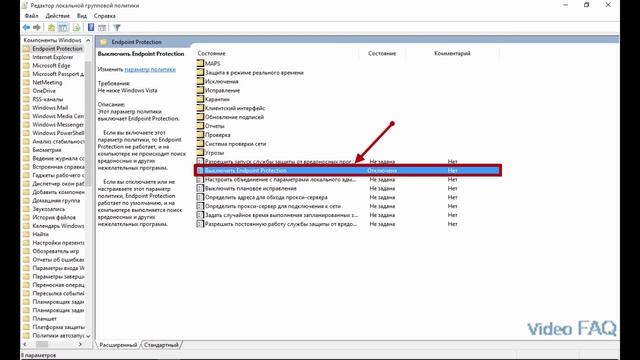The image size is (640, 360).
Task: Collapse the Компоненты Windows tree node
Action: point(52,40)
